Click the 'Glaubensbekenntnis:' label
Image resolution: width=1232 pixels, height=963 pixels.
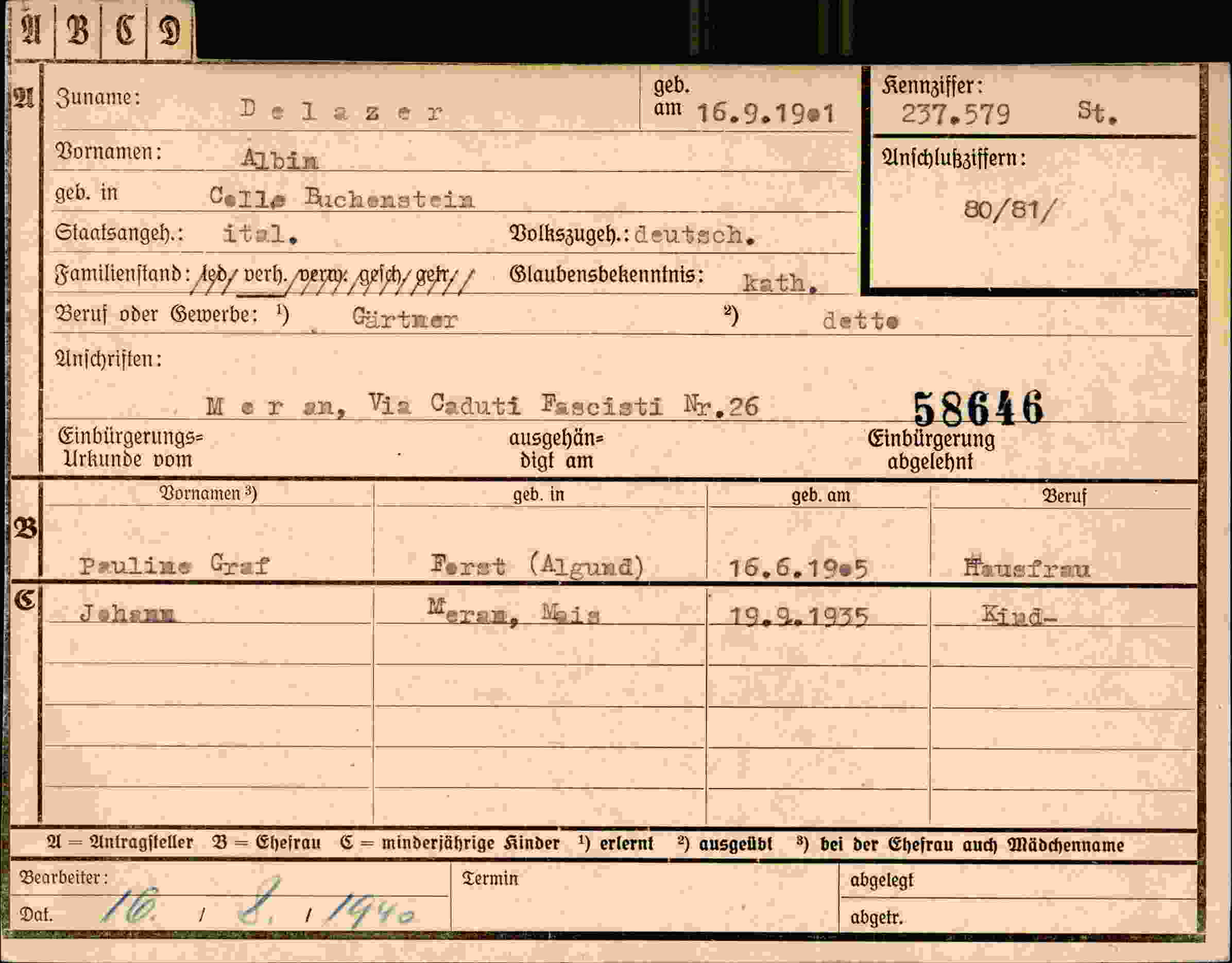click(607, 275)
